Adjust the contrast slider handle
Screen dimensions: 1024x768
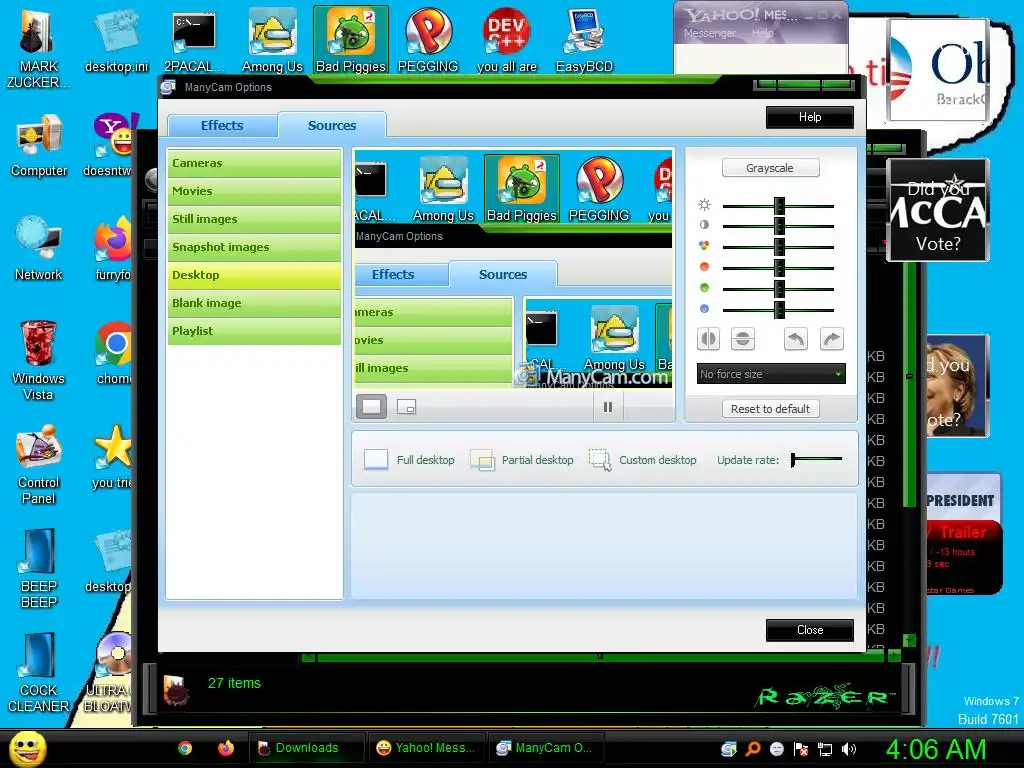pos(779,226)
